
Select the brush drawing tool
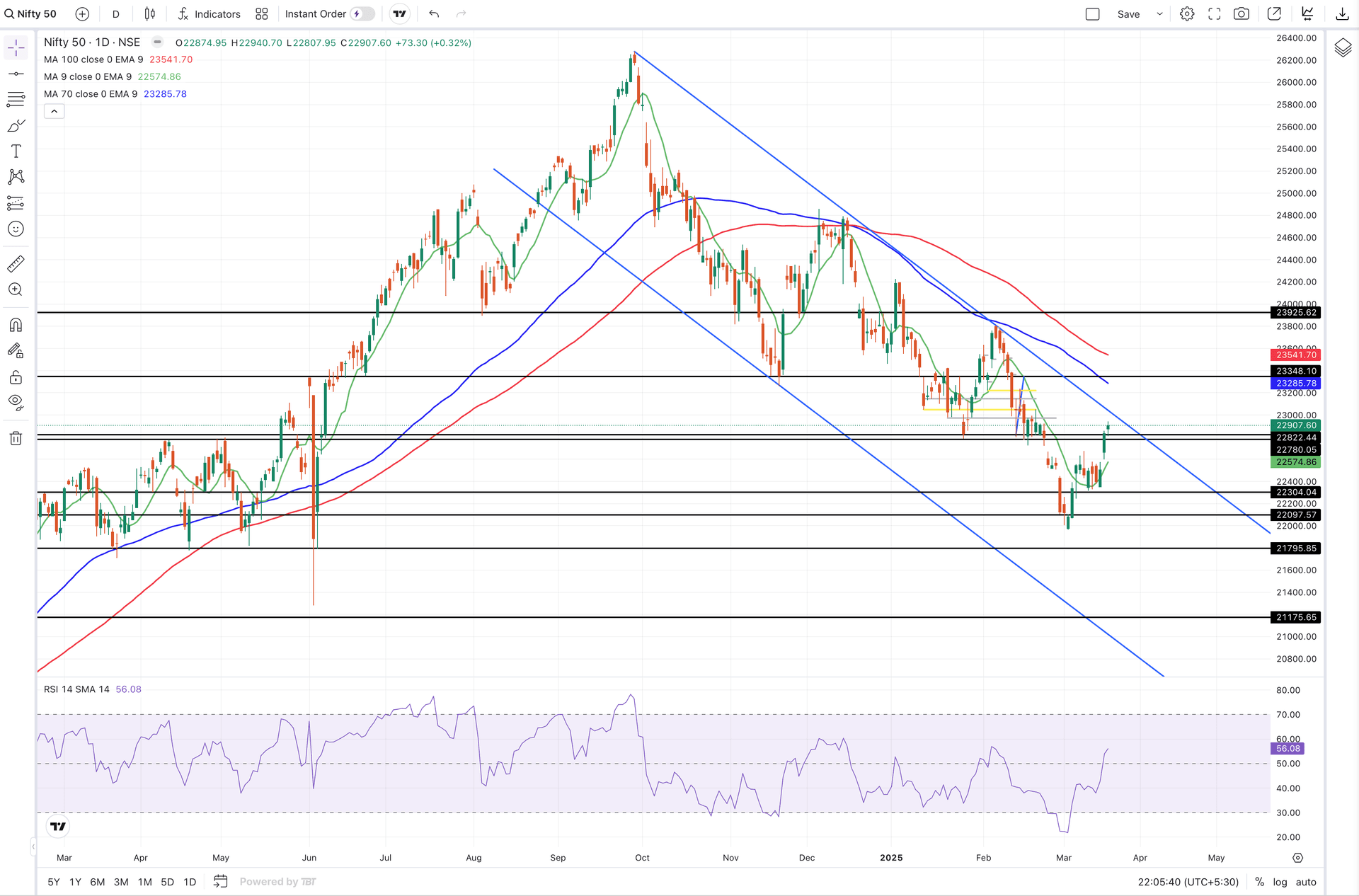16,125
